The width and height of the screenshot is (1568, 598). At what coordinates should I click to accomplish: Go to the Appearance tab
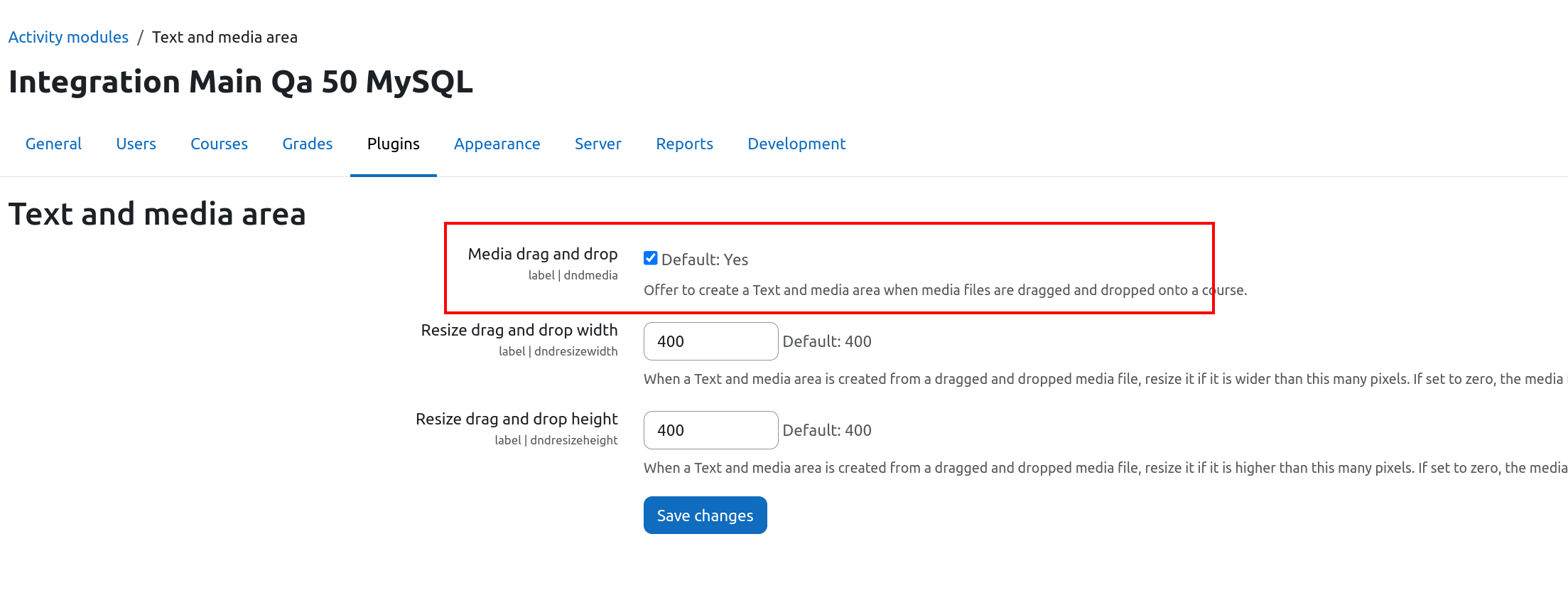click(497, 144)
